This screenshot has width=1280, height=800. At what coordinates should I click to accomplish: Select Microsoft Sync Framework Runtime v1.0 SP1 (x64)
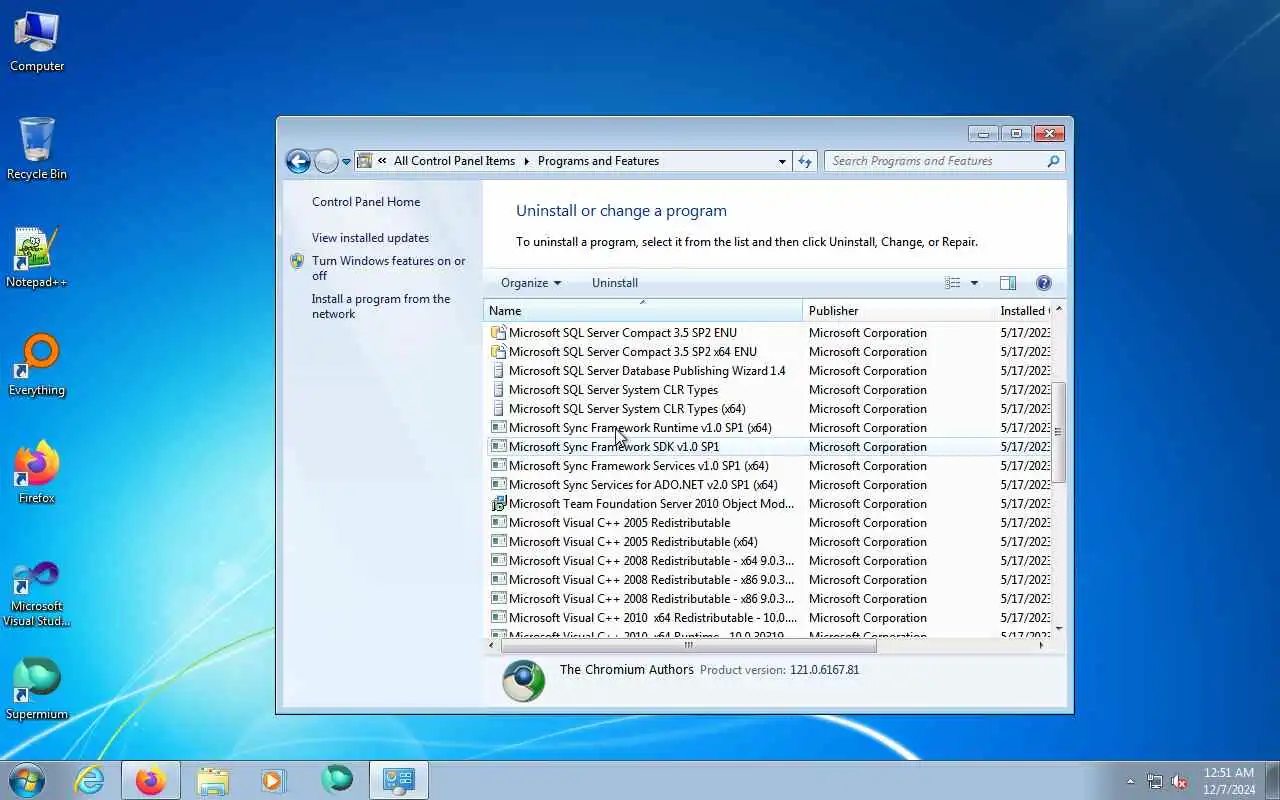coord(768,428)
